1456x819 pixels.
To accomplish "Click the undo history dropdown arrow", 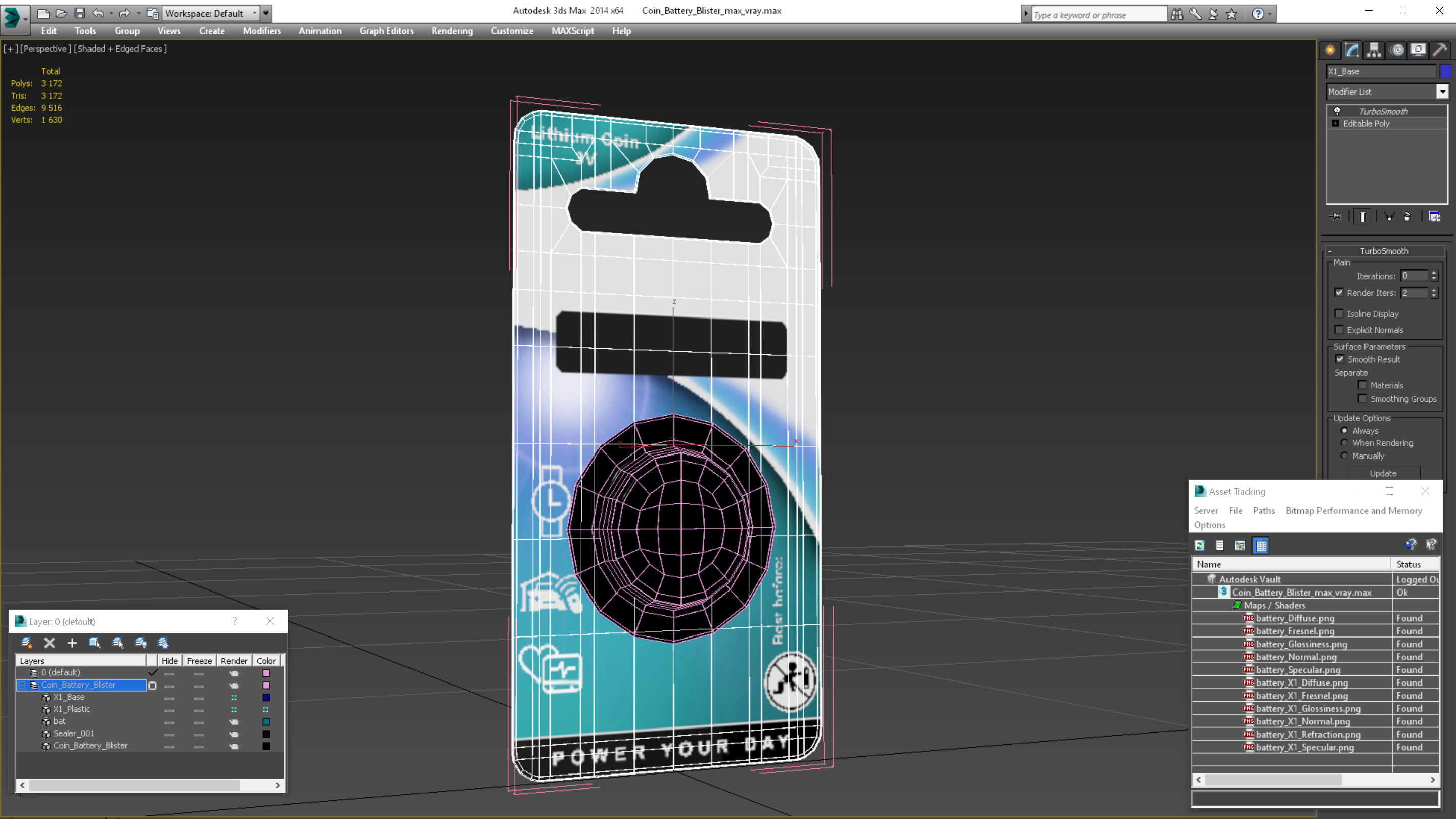I will (x=111, y=13).
